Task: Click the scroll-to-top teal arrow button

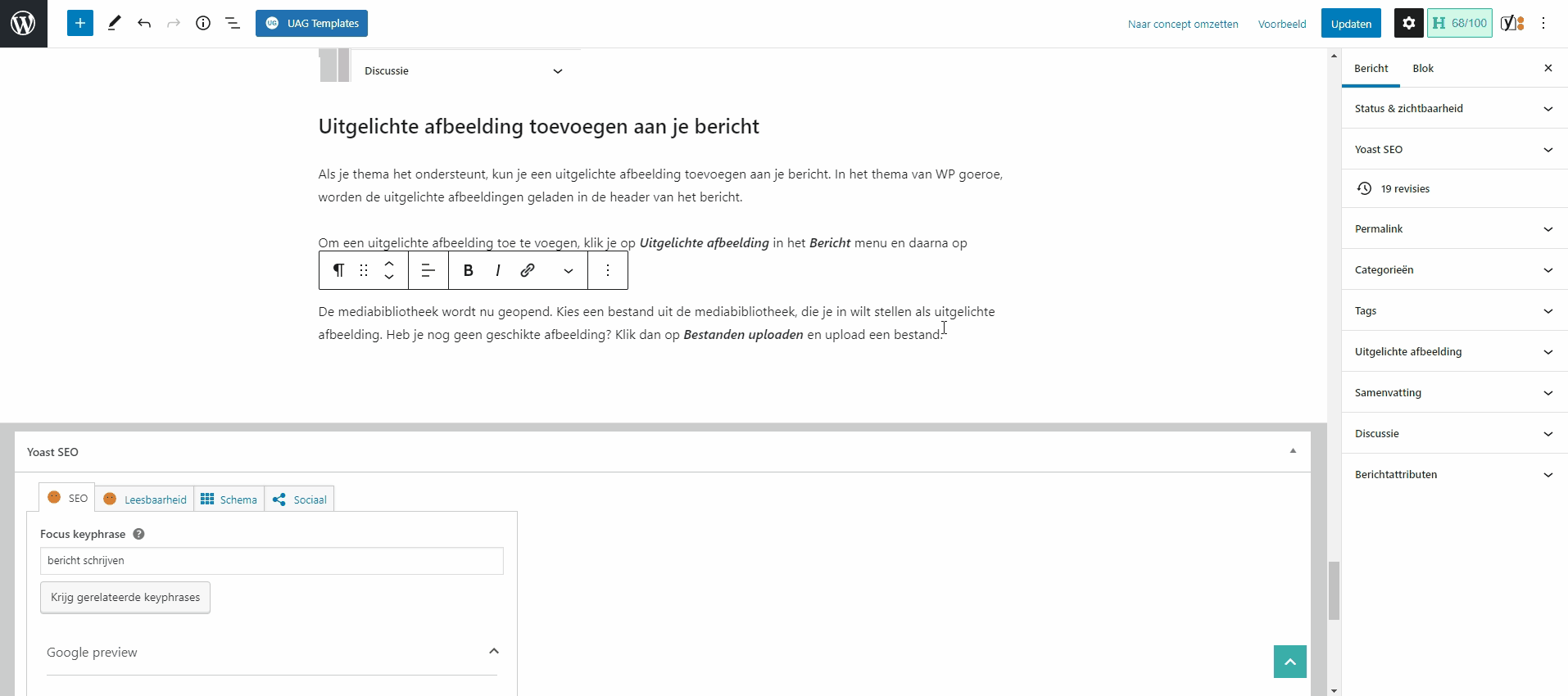Action: click(1289, 662)
